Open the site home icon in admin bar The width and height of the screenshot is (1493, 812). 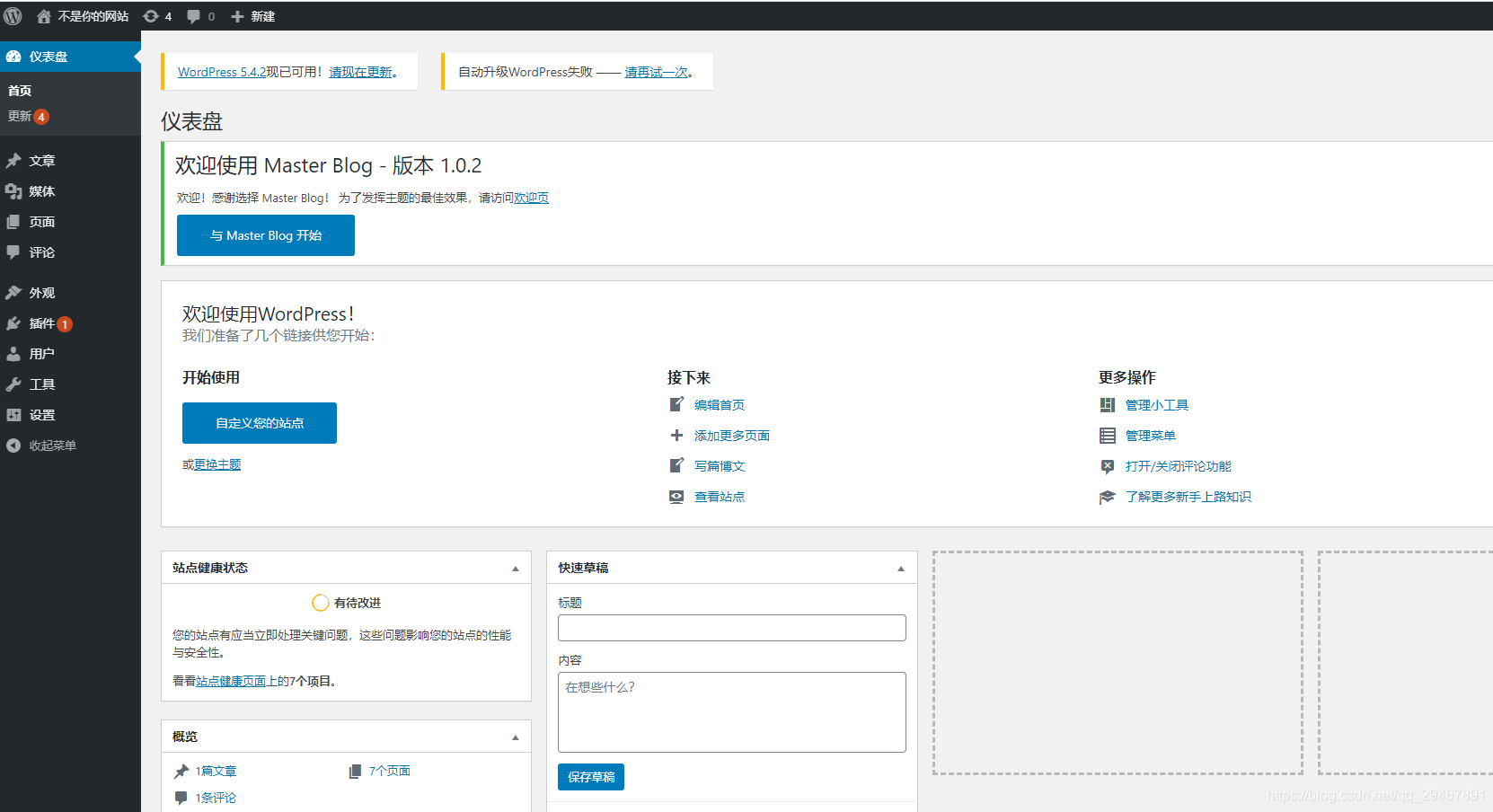[x=43, y=16]
